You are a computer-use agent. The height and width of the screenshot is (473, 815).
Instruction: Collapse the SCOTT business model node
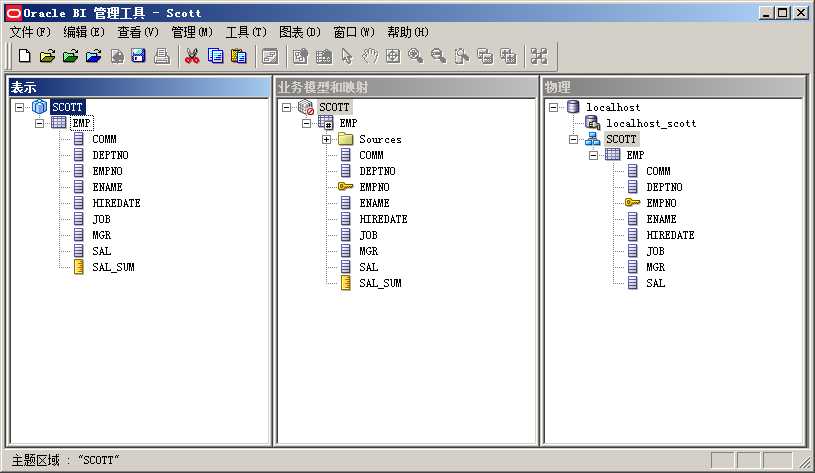coord(286,108)
